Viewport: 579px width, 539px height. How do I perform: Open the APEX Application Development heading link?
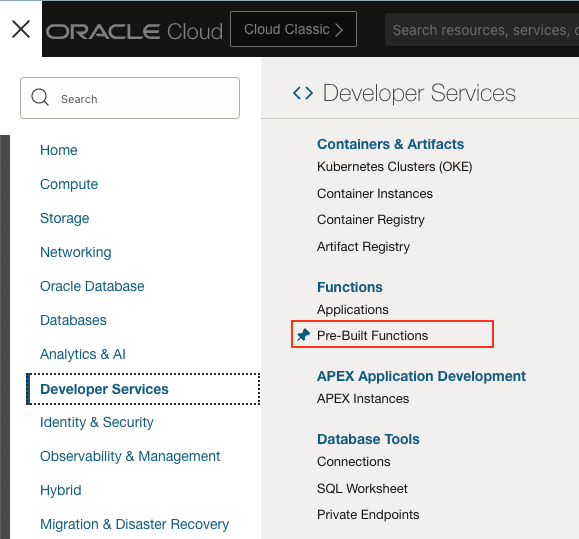pyautogui.click(x=421, y=376)
